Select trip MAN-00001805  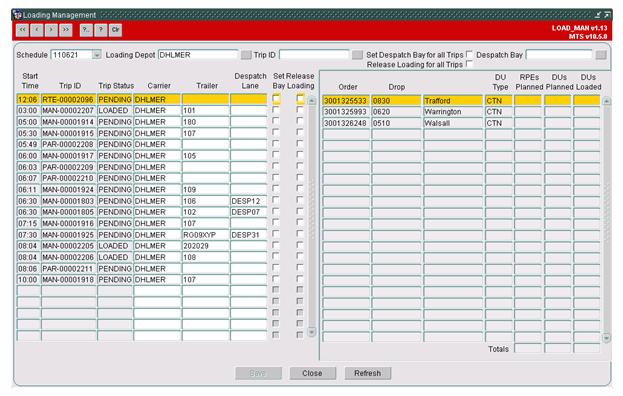click(x=68, y=212)
